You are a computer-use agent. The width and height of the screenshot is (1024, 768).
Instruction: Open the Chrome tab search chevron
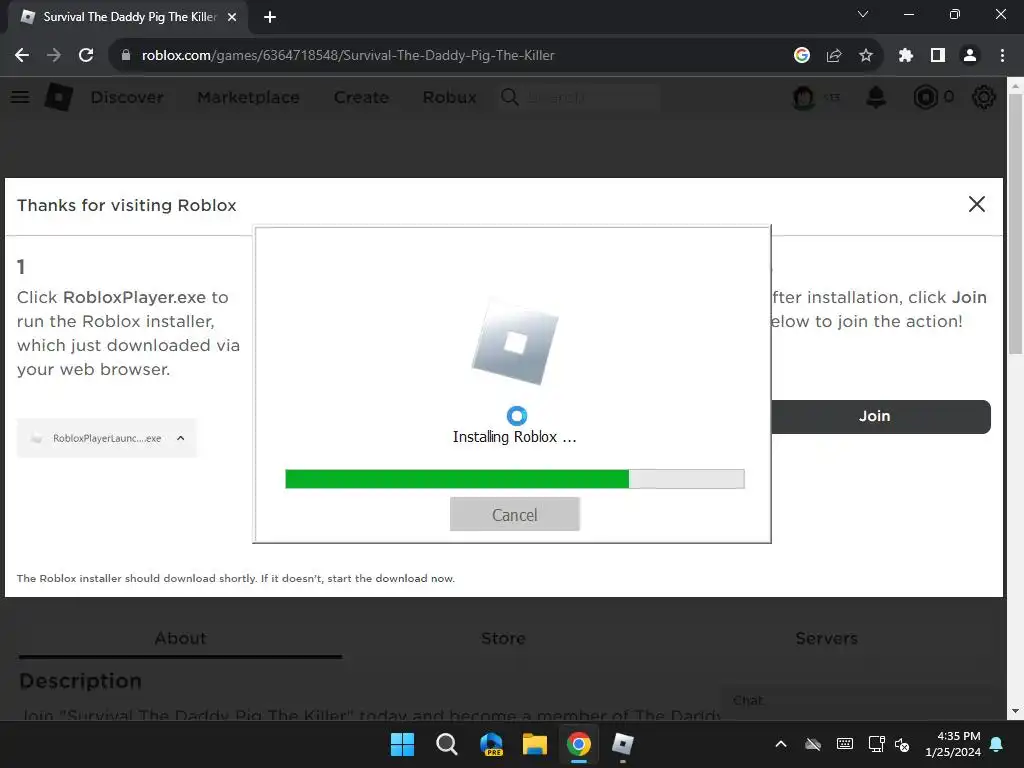pyautogui.click(x=863, y=14)
